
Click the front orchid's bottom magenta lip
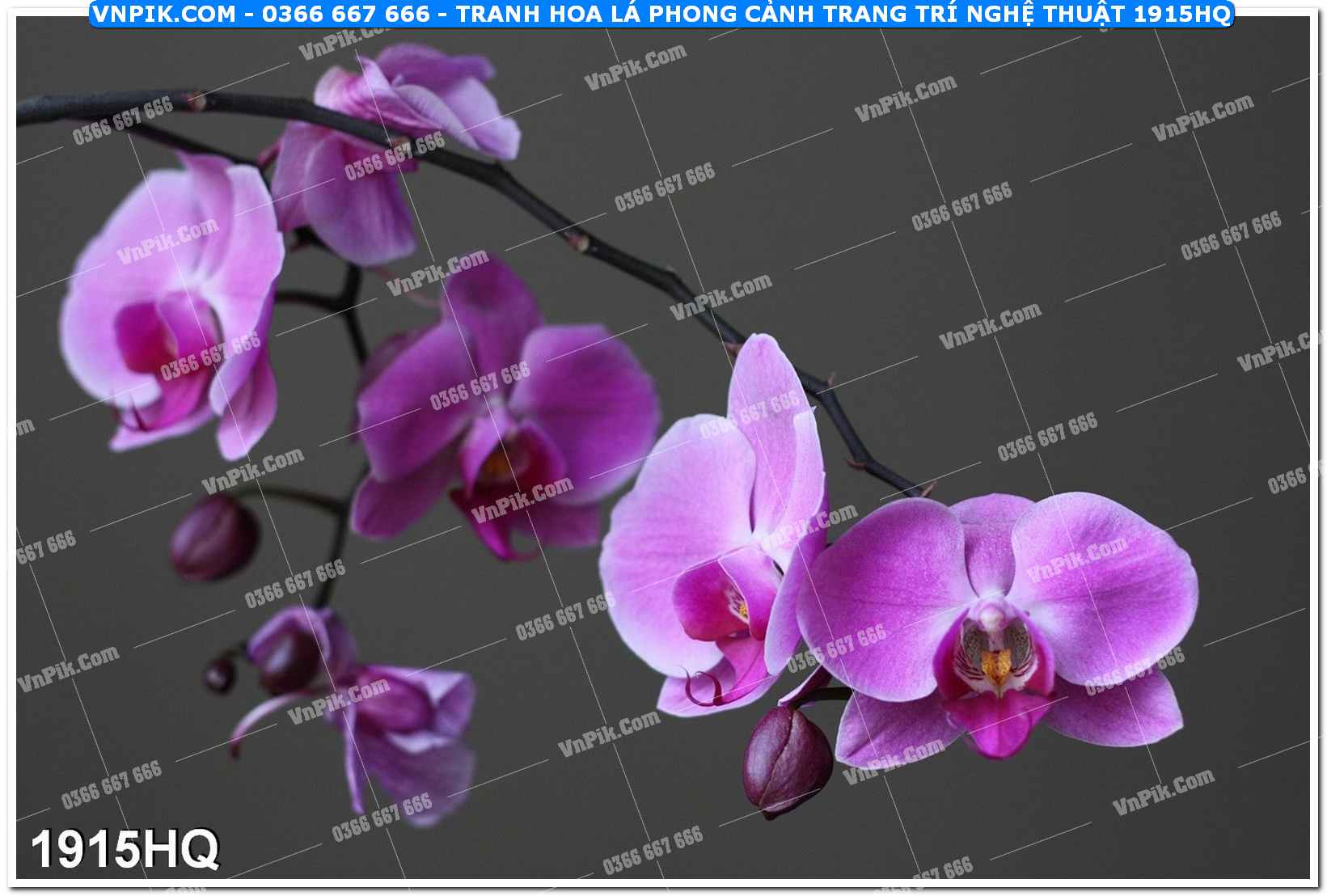coord(999,724)
